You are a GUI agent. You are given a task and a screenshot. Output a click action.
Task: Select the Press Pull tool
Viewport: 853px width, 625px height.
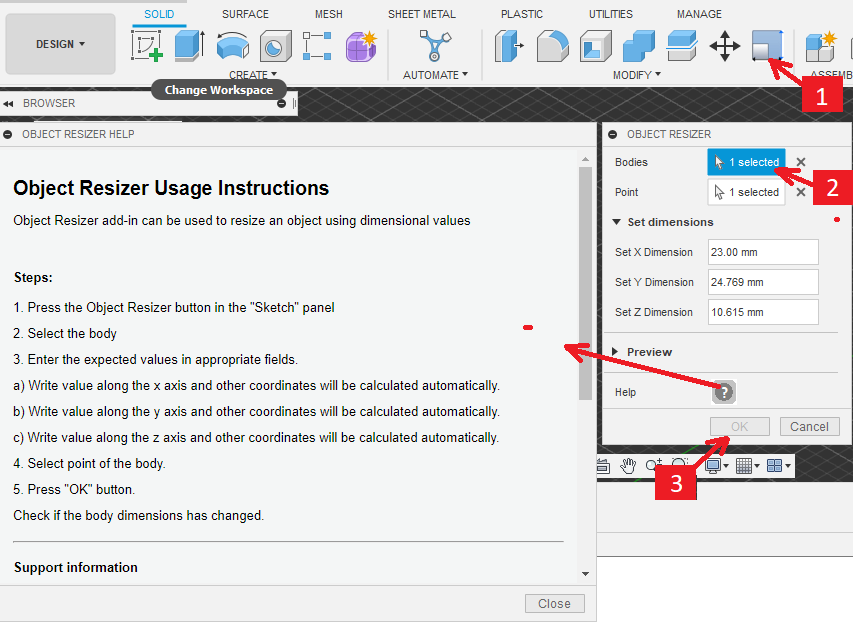point(509,46)
